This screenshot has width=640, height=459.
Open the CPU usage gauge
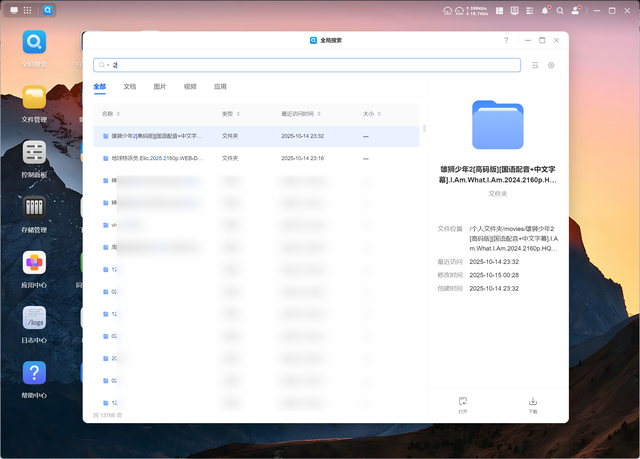[447, 11]
